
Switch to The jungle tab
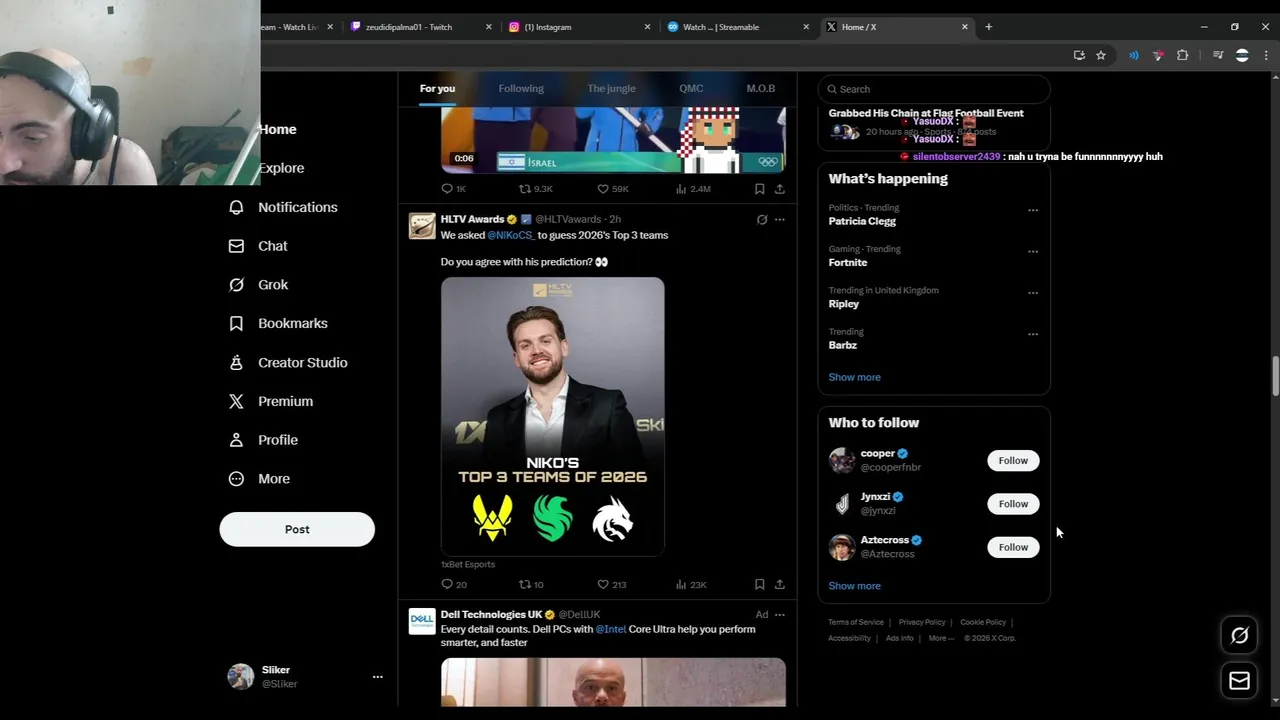tap(611, 89)
